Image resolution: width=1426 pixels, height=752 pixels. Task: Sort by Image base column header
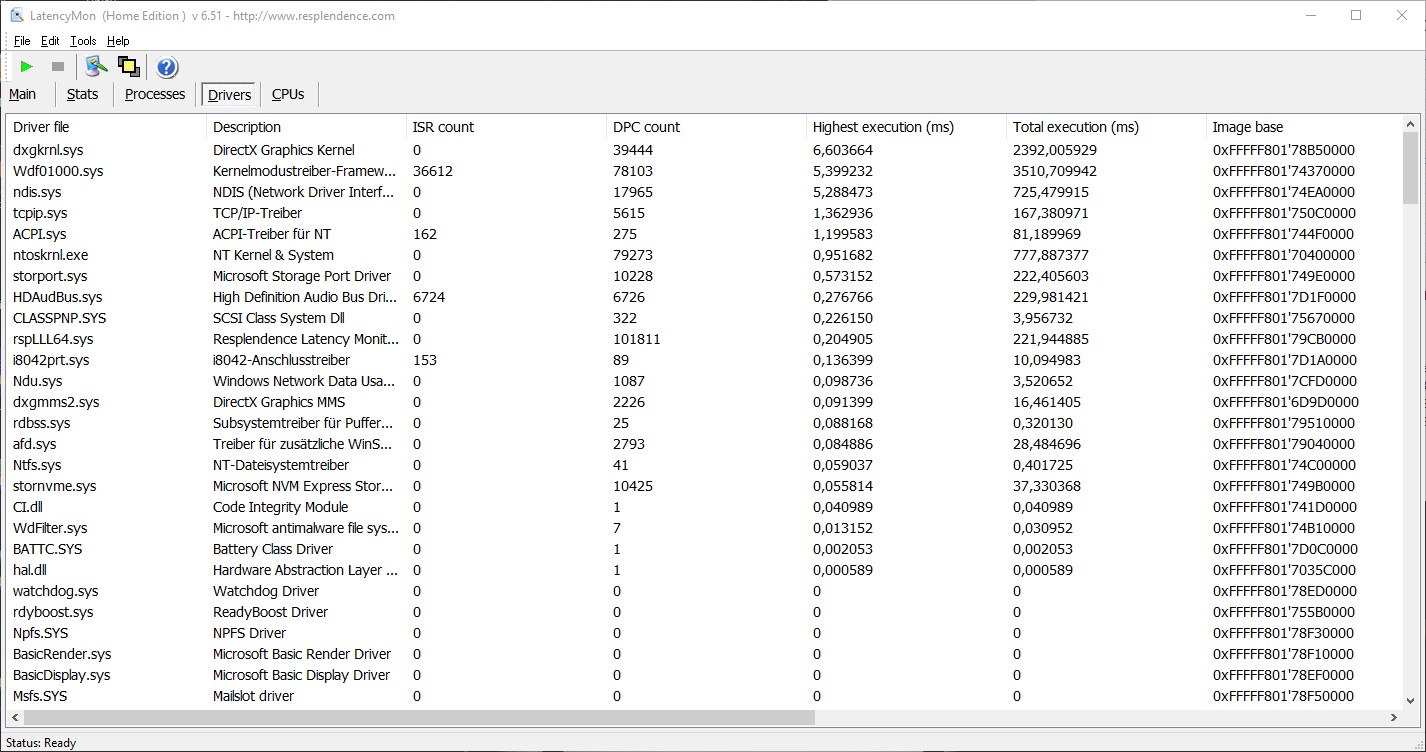(1304, 127)
